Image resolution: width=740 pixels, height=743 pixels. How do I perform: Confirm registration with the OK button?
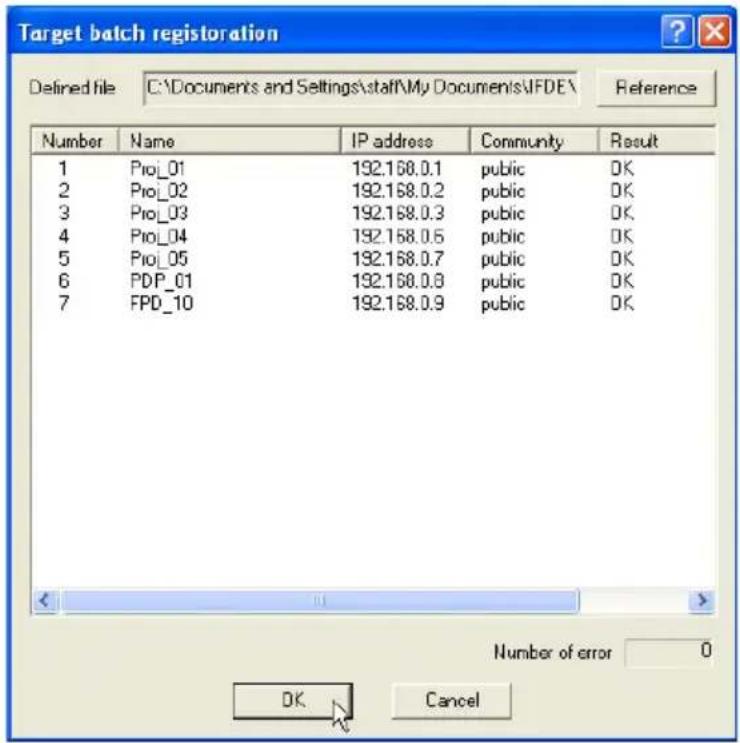293,700
